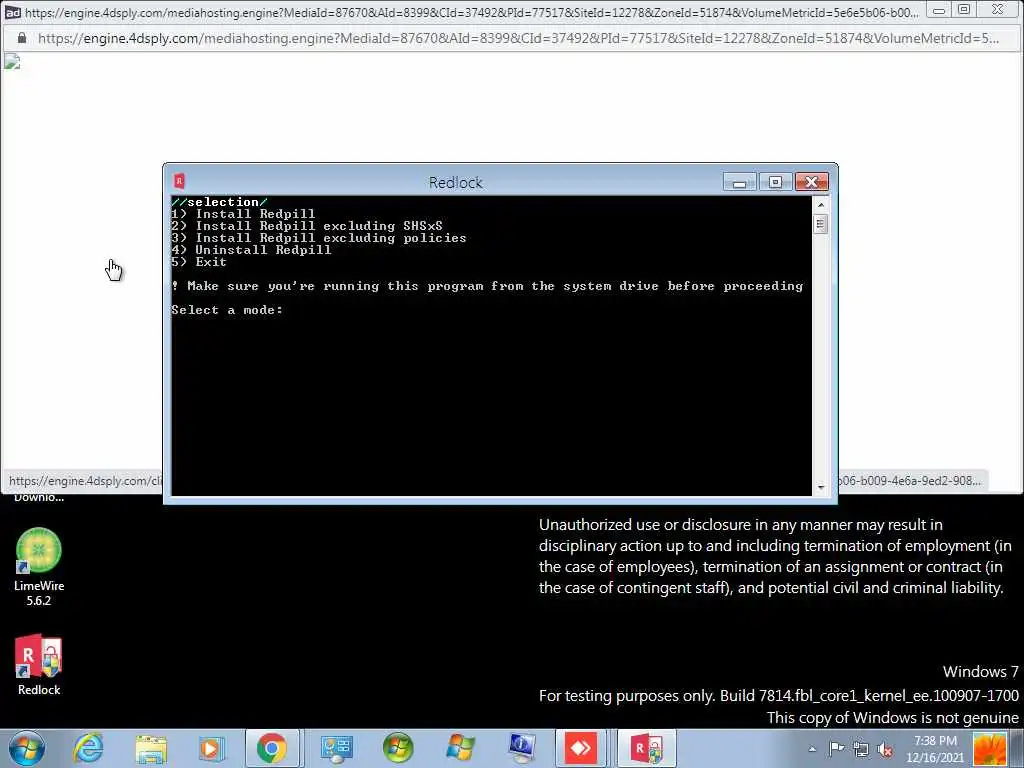Click the Redlock window title icon

pyautogui.click(x=179, y=181)
